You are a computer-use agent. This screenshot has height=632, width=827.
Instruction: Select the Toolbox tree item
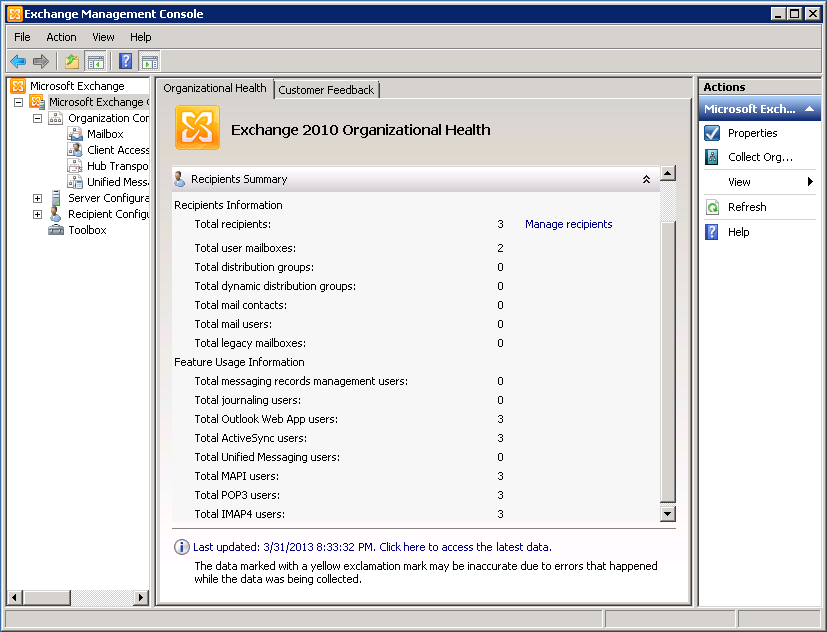(x=87, y=230)
